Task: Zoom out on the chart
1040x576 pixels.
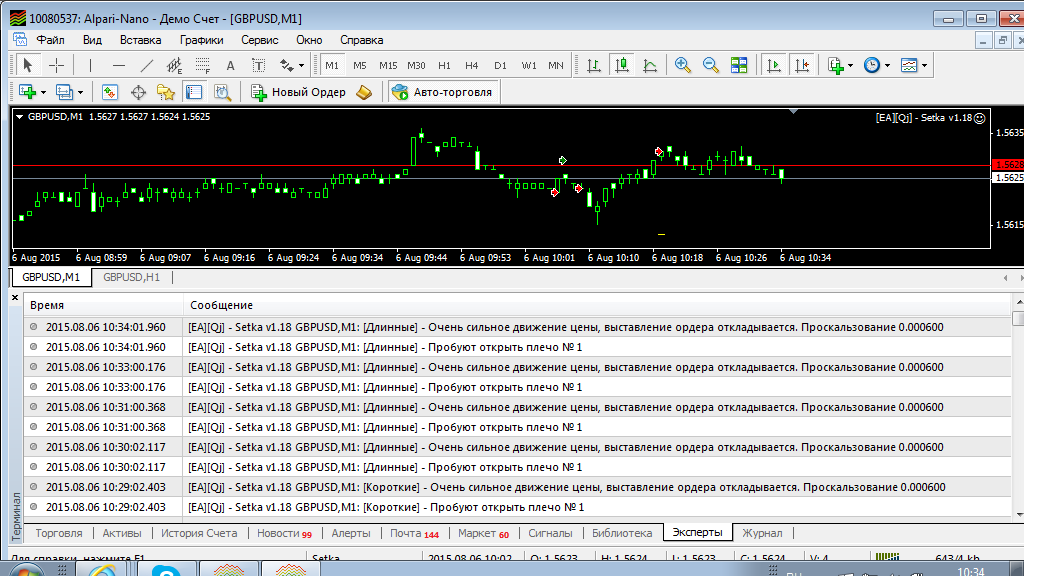Action: [710, 65]
